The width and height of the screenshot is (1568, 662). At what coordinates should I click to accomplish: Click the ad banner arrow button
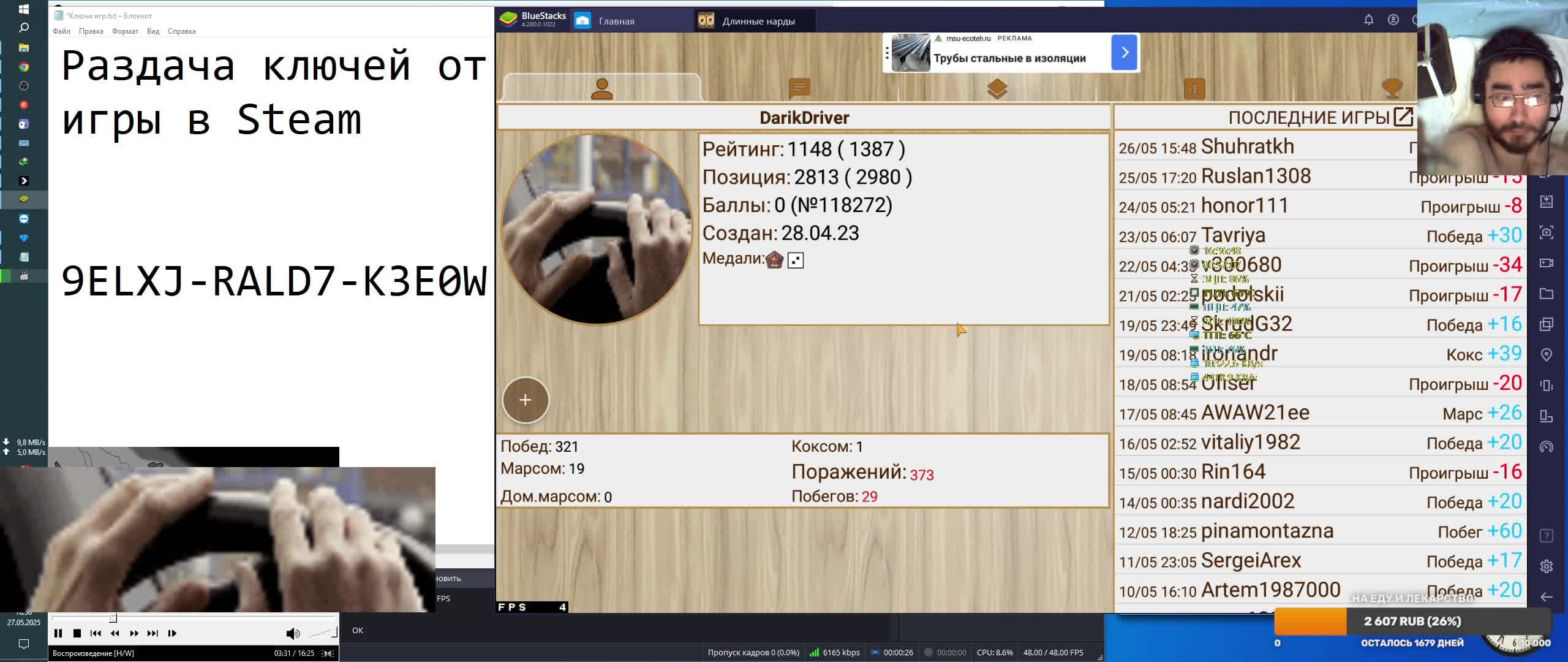[x=1124, y=53]
